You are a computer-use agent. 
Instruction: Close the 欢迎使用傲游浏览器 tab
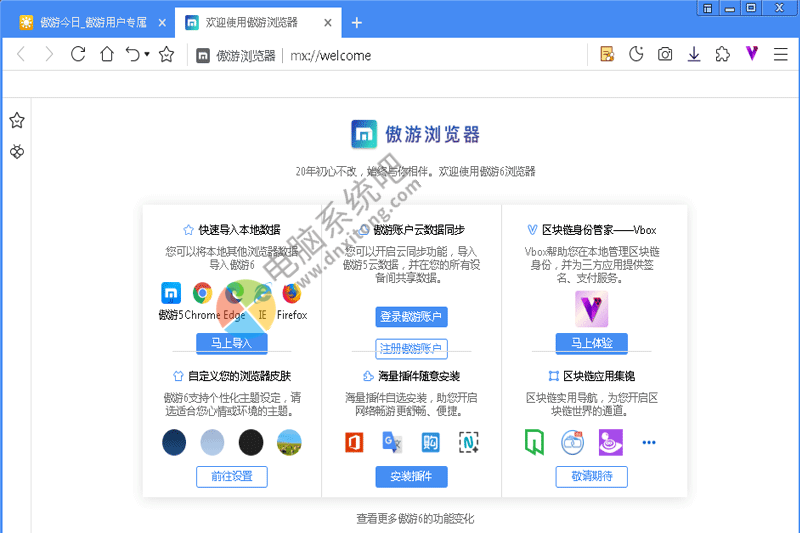tap(328, 22)
